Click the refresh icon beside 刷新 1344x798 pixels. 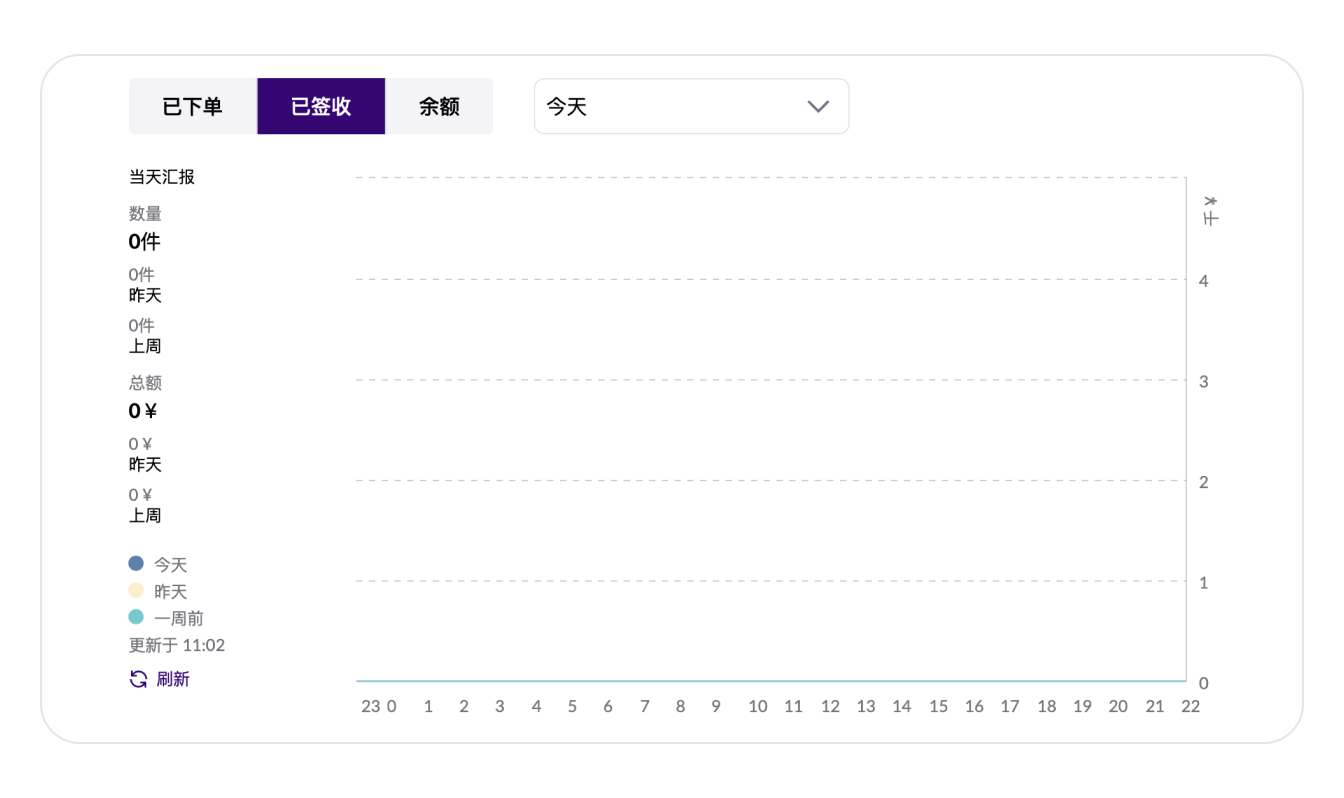tap(137, 679)
